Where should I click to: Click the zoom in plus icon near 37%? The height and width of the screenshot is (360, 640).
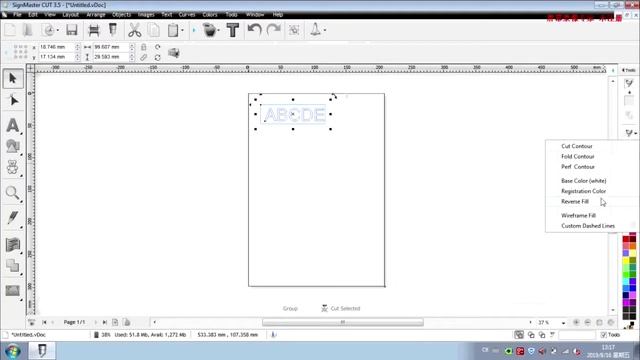(576, 322)
